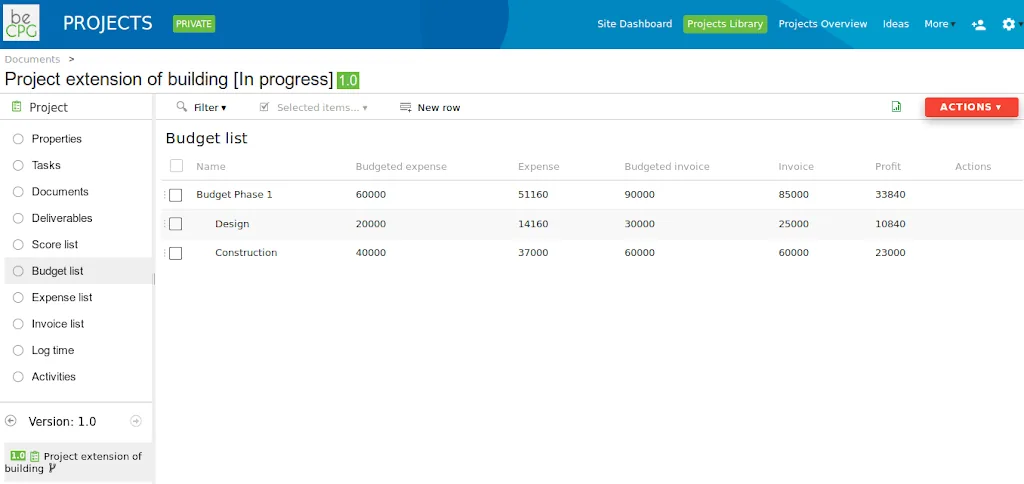Click the New row icon
This screenshot has height=484, width=1024.
[406, 107]
